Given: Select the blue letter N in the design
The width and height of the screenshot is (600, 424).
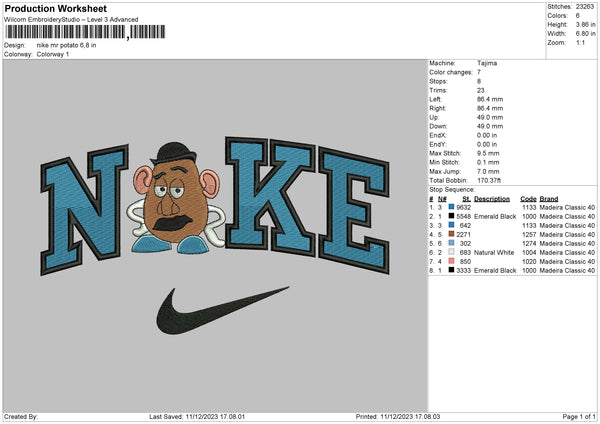Looking at the screenshot, I should pos(84,210).
